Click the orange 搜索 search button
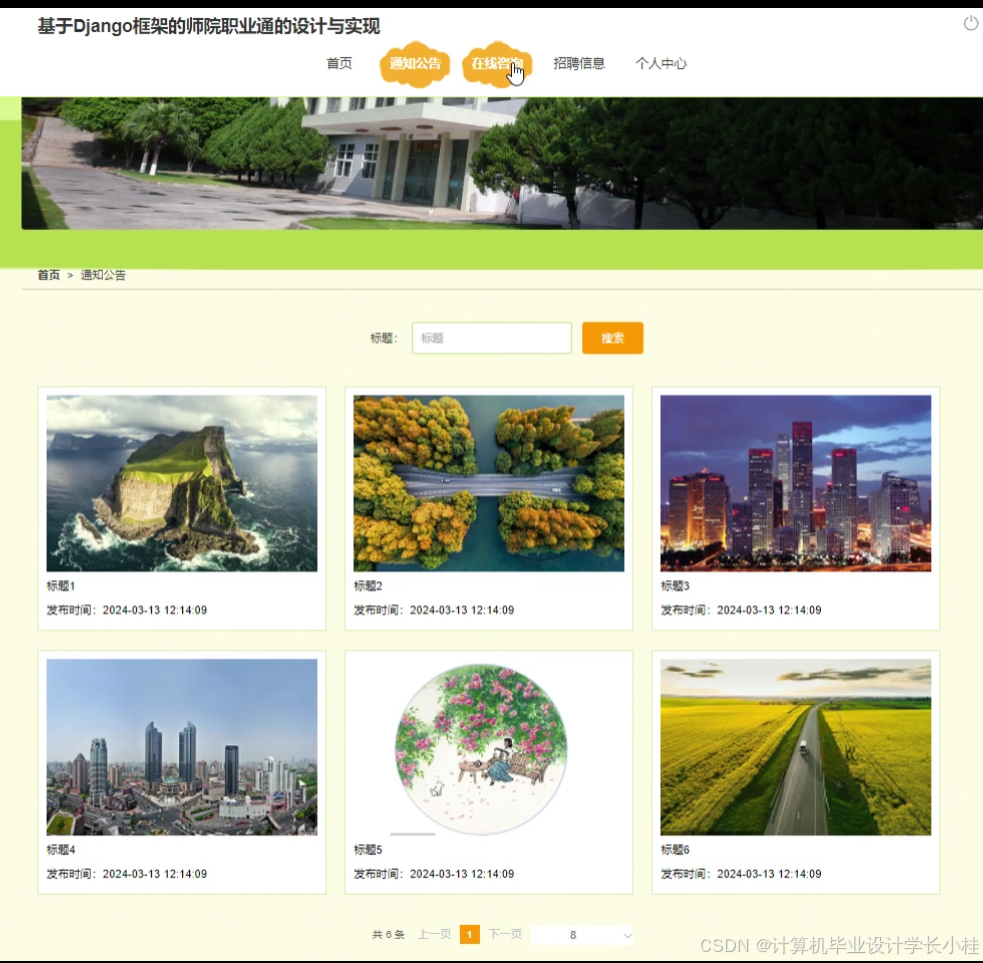983x963 pixels. [x=612, y=338]
